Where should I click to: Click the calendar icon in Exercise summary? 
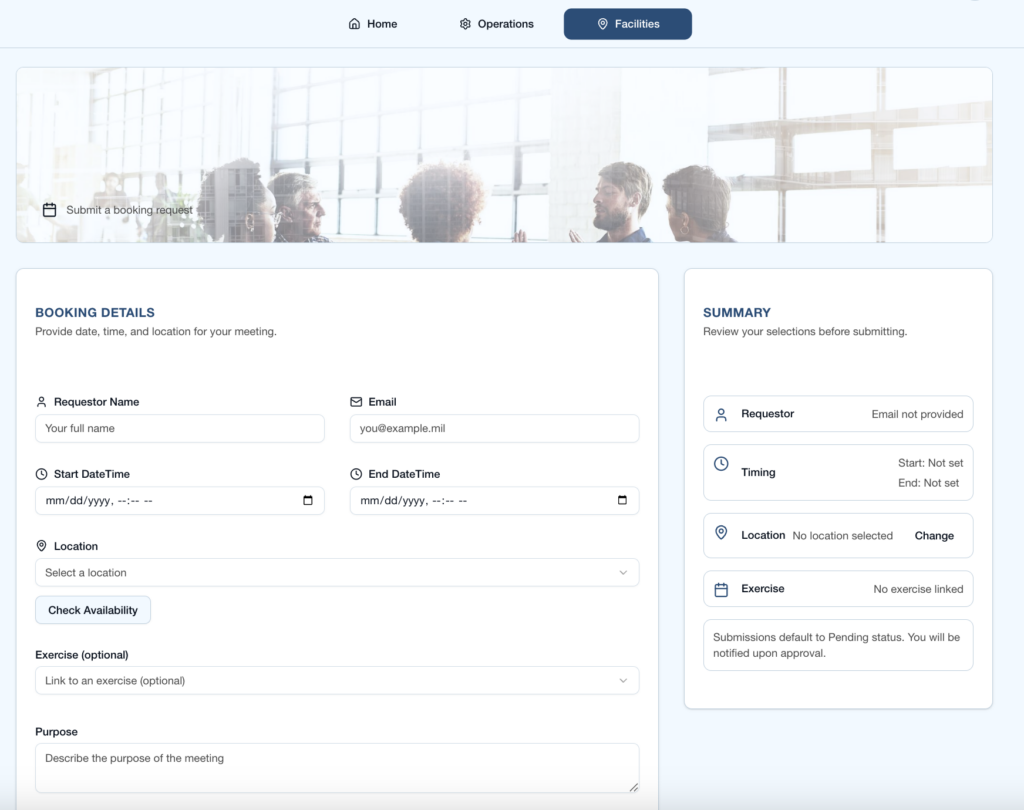coord(721,589)
